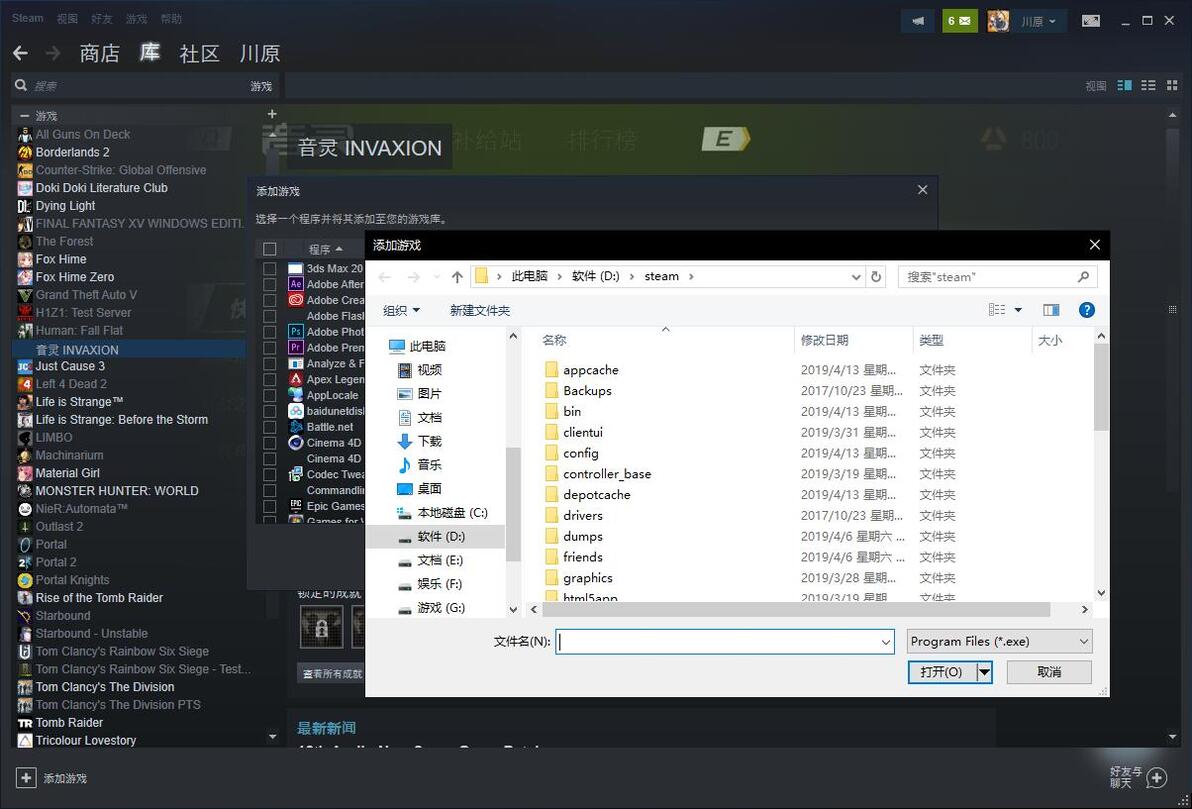Viewport: 1192px width, 809px height.
Task: Click 新建文件夹 button
Action: tap(480, 310)
